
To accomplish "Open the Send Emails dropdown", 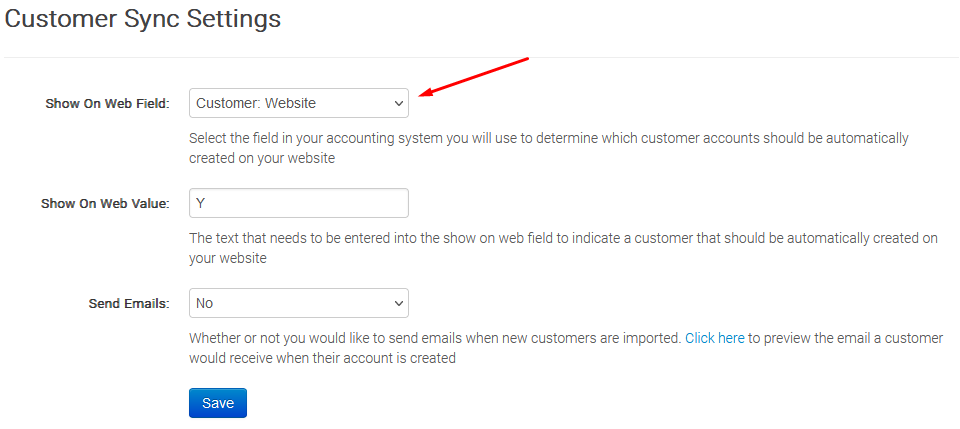I will click(298, 303).
